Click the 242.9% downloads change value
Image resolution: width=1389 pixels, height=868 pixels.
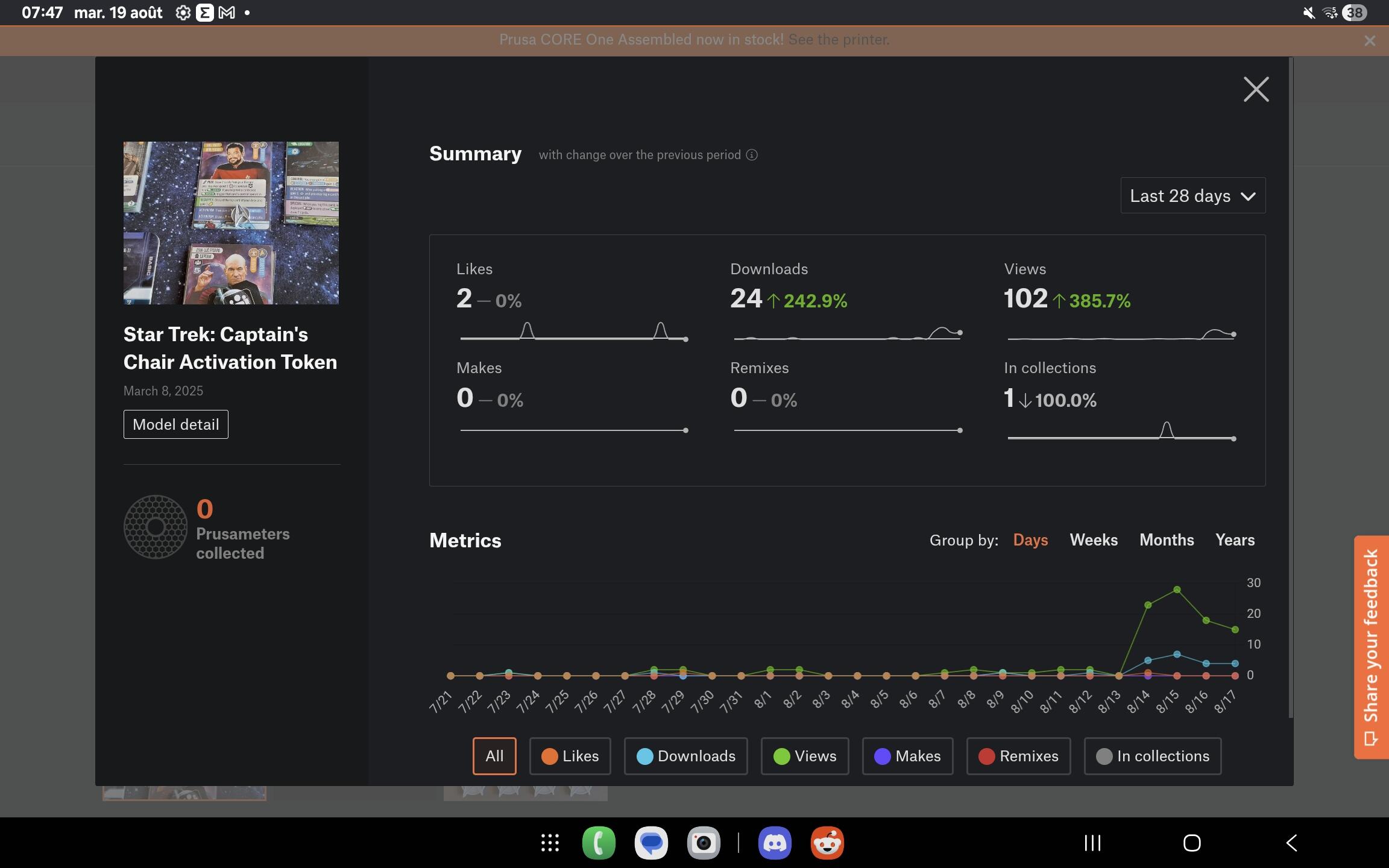(815, 301)
